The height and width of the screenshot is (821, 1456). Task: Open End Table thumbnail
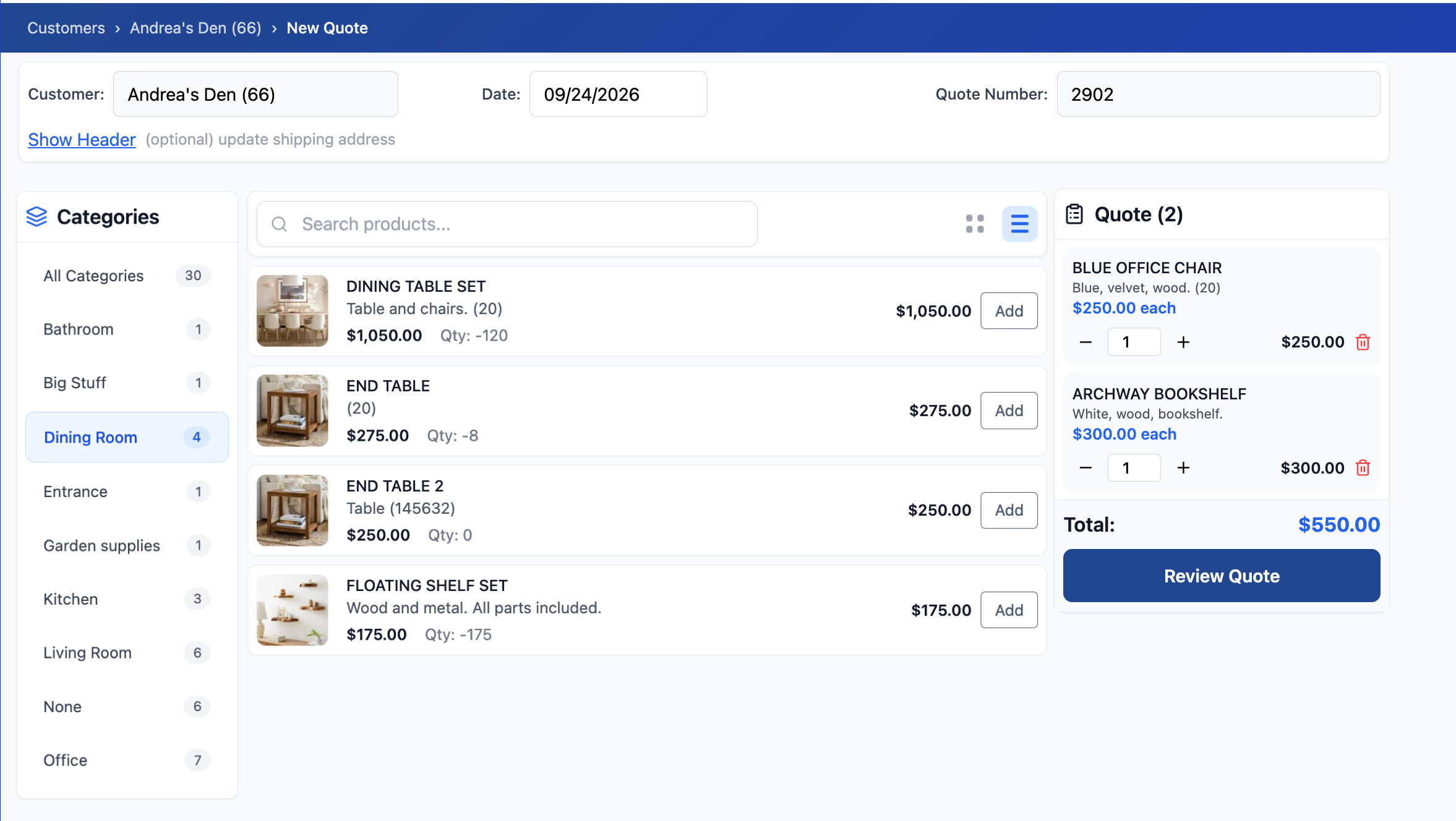pos(292,410)
